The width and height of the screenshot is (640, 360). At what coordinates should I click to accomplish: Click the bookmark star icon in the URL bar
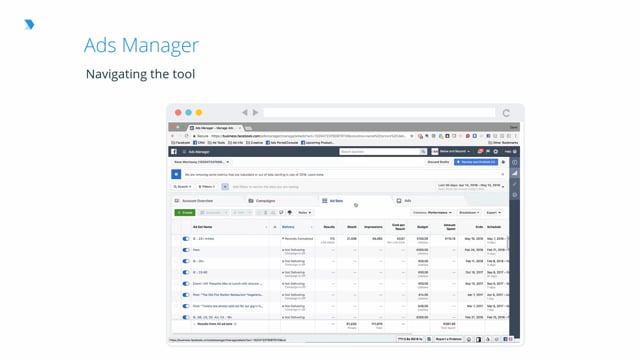(411, 136)
